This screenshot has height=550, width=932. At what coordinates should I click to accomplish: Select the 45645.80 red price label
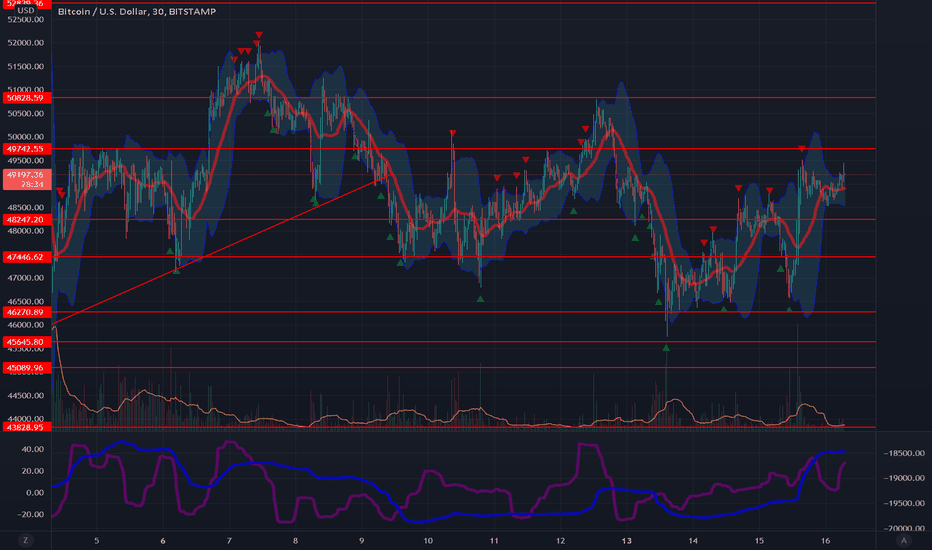pos(27,342)
